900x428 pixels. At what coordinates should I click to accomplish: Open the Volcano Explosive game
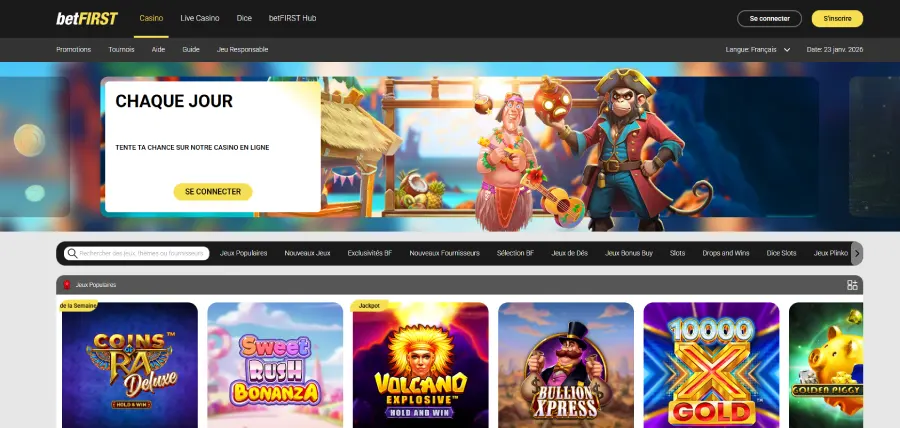click(x=421, y=365)
